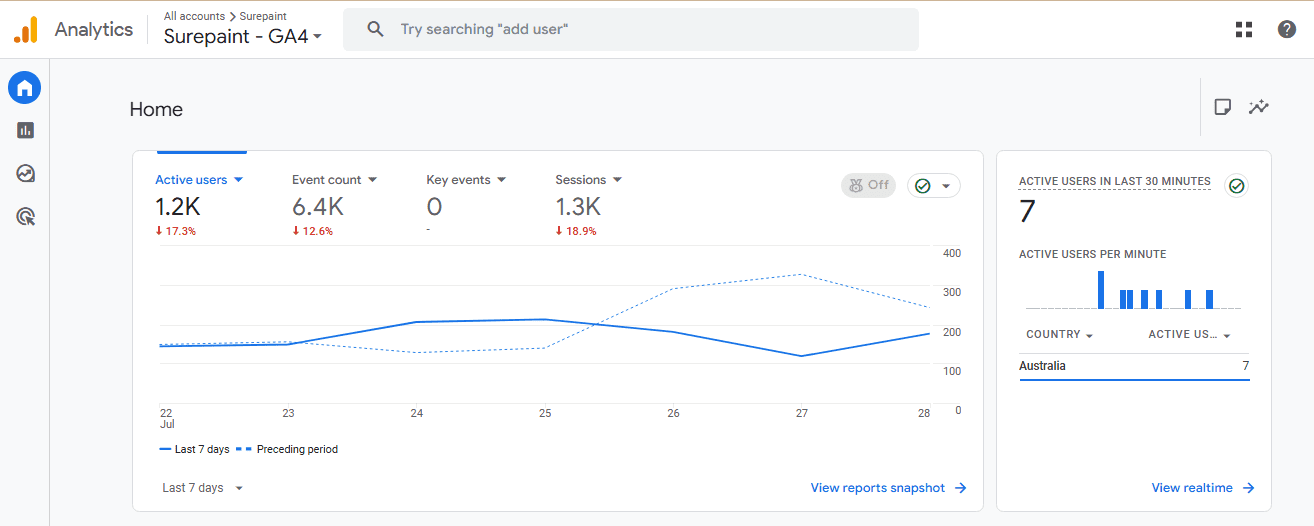Expand the Country dimension dropdown
1314x526 pixels.
1059,335
